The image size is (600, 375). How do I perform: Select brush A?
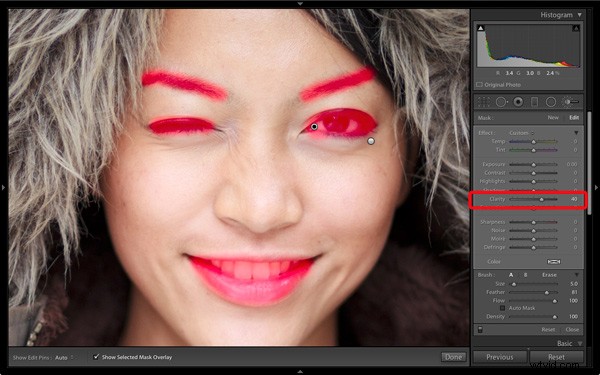[511, 275]
